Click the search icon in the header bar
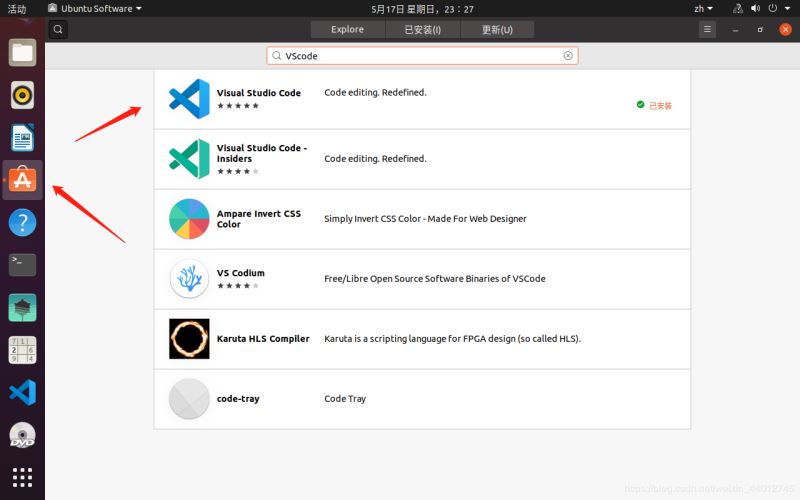This screenshot has height=500, width=800. (58, 29)
